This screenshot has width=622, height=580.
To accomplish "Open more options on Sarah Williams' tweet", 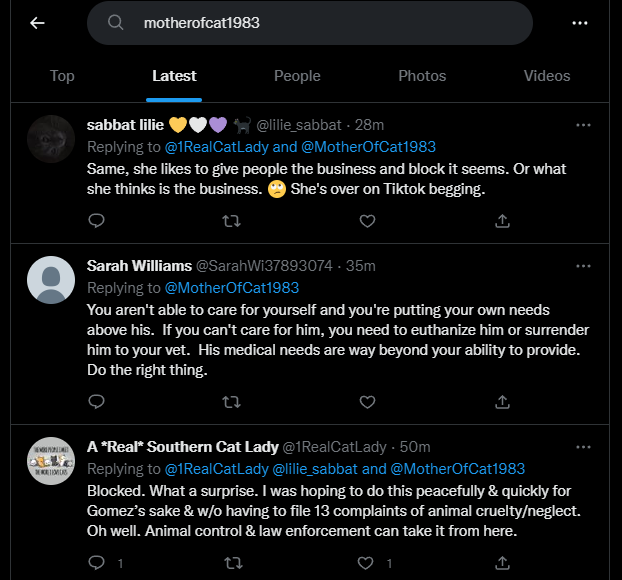I will pyautogui.click(x=583, y=266).
